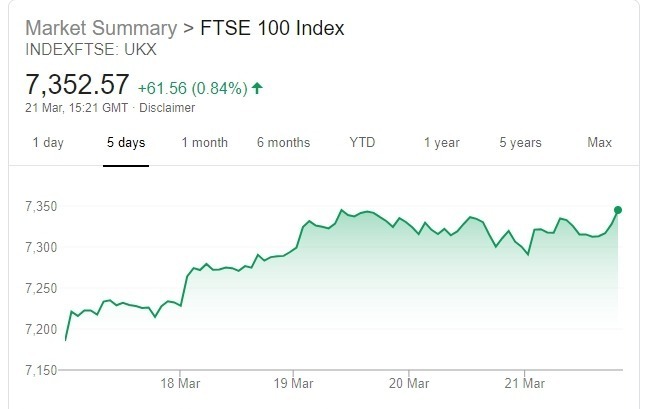Click the +61.56 (0.84%) change figure

point(192,88)
